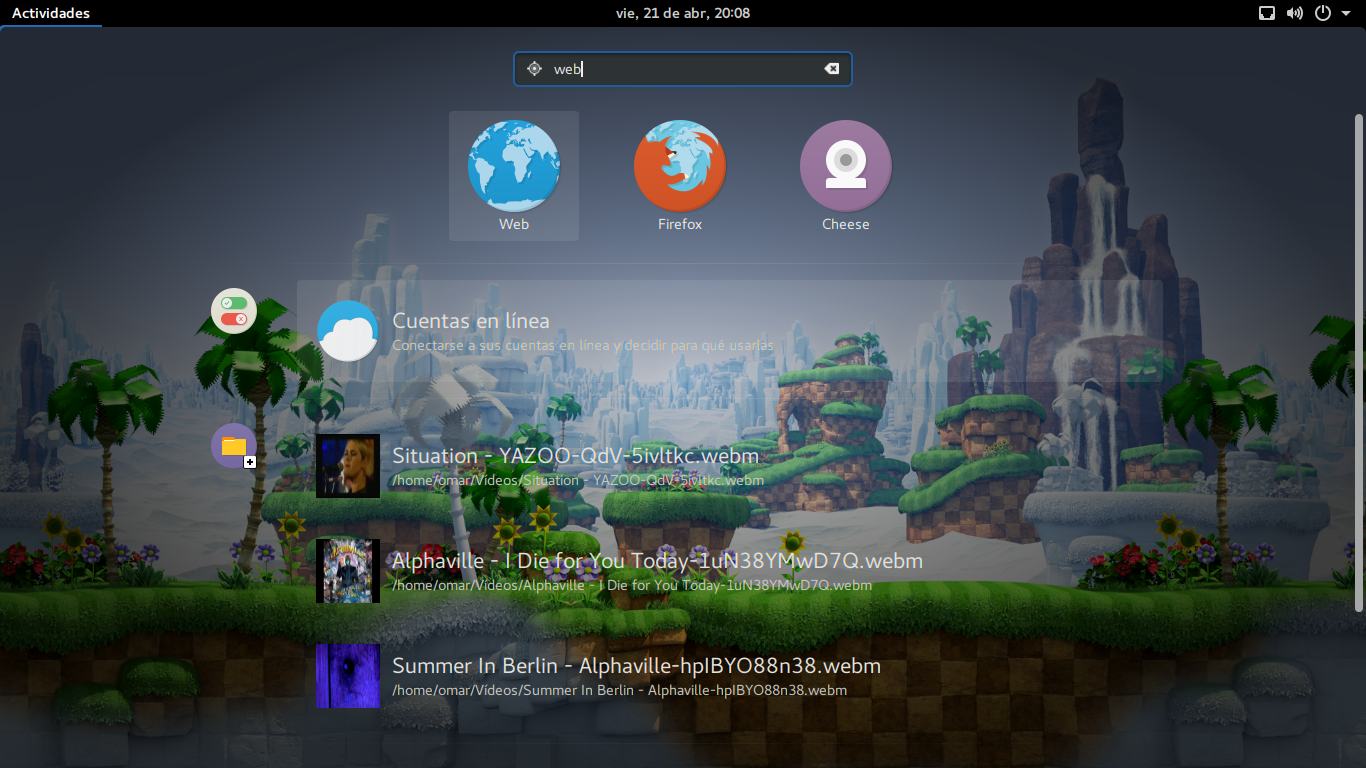Click the vertical scrollbar on the right edge
1366x768 pixels.
[1359, 362]
